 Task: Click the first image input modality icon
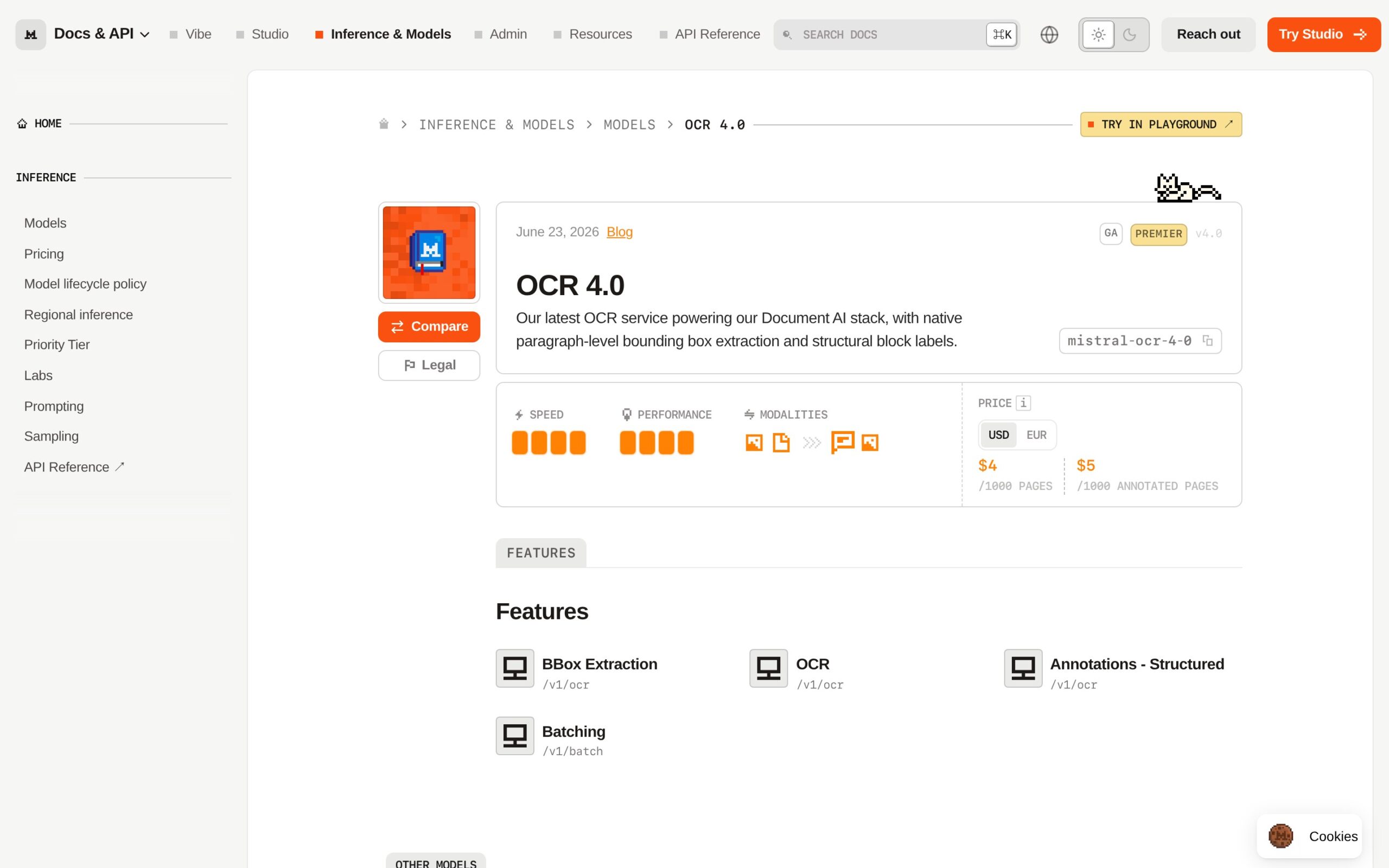coord(754,443)
